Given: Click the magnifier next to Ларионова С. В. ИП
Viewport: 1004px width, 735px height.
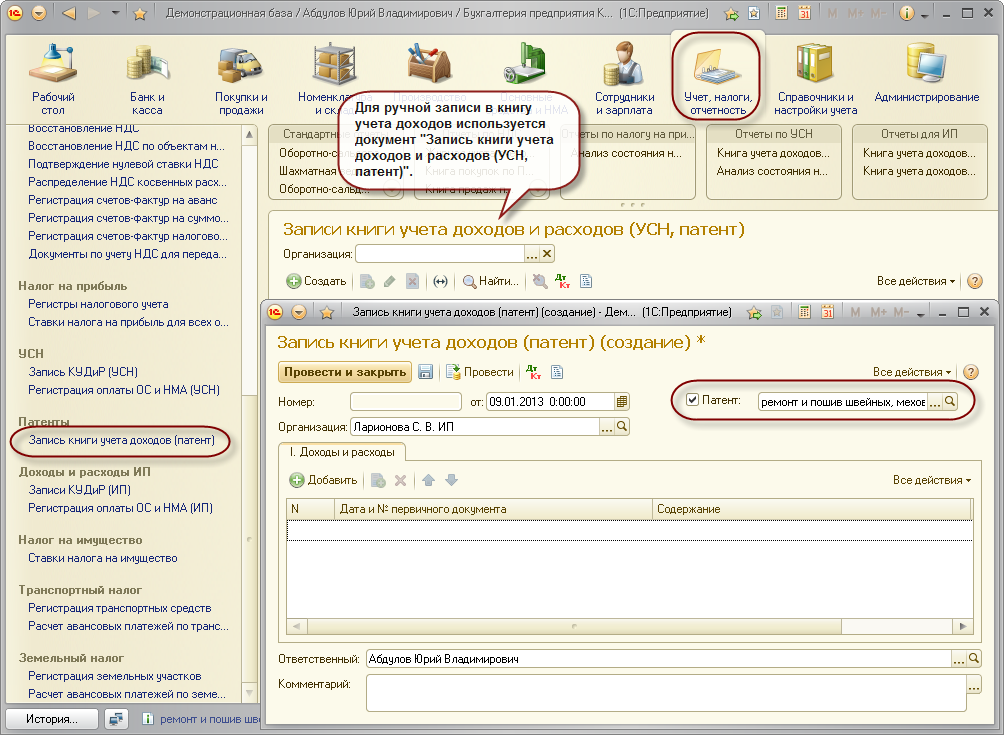Looking at the screenshot, I should [x=622, y=427].
